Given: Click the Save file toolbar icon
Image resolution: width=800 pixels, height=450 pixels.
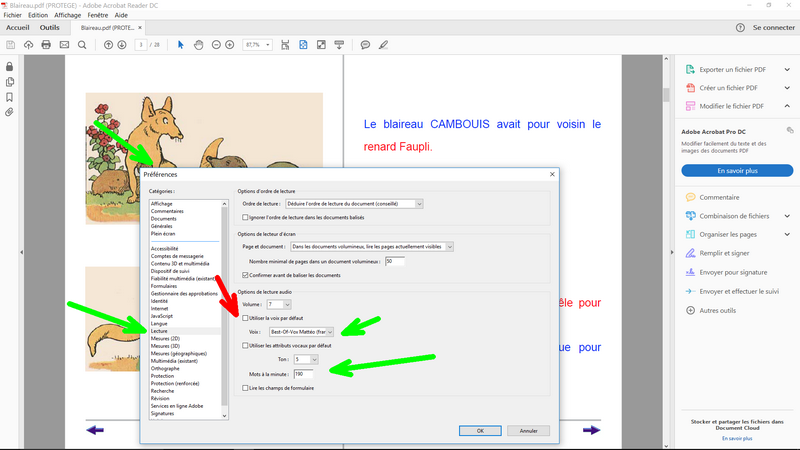Looking at the screenshot, I should point(11,45).
